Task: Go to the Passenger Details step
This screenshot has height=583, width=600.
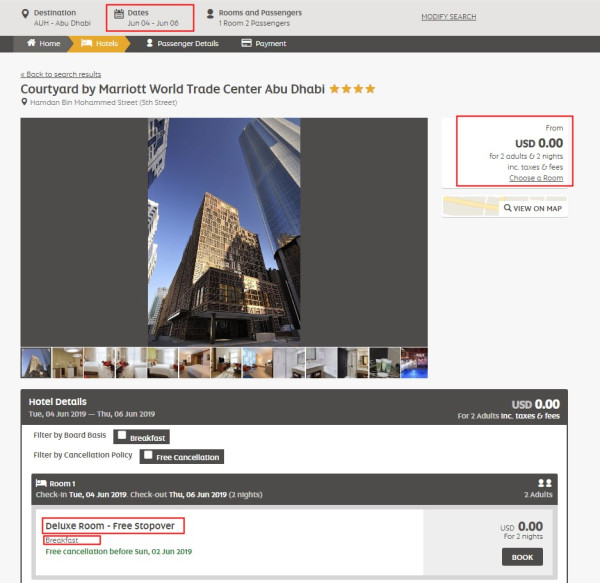Action: click(187, 44)
